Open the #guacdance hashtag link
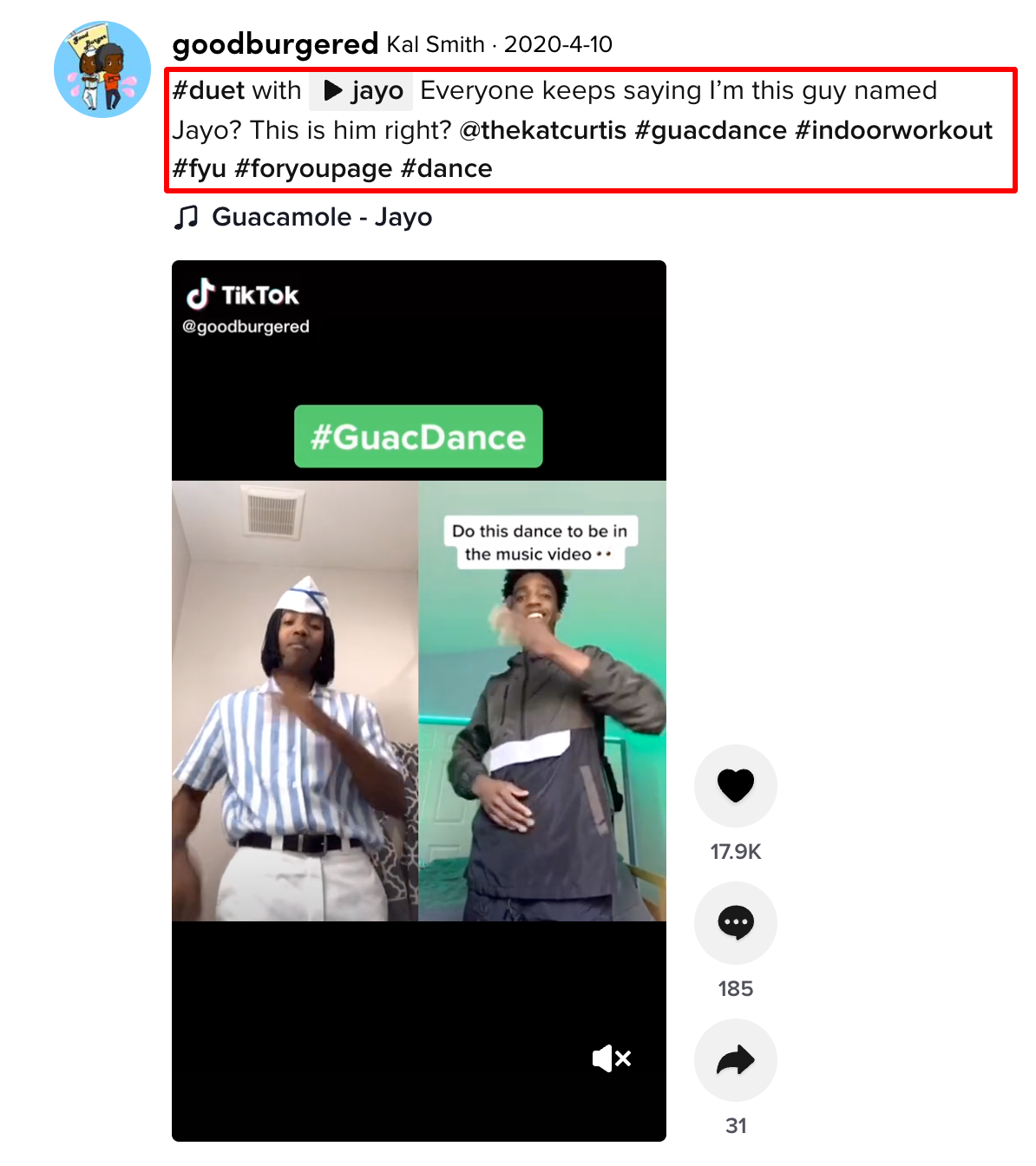 (711, 130)
